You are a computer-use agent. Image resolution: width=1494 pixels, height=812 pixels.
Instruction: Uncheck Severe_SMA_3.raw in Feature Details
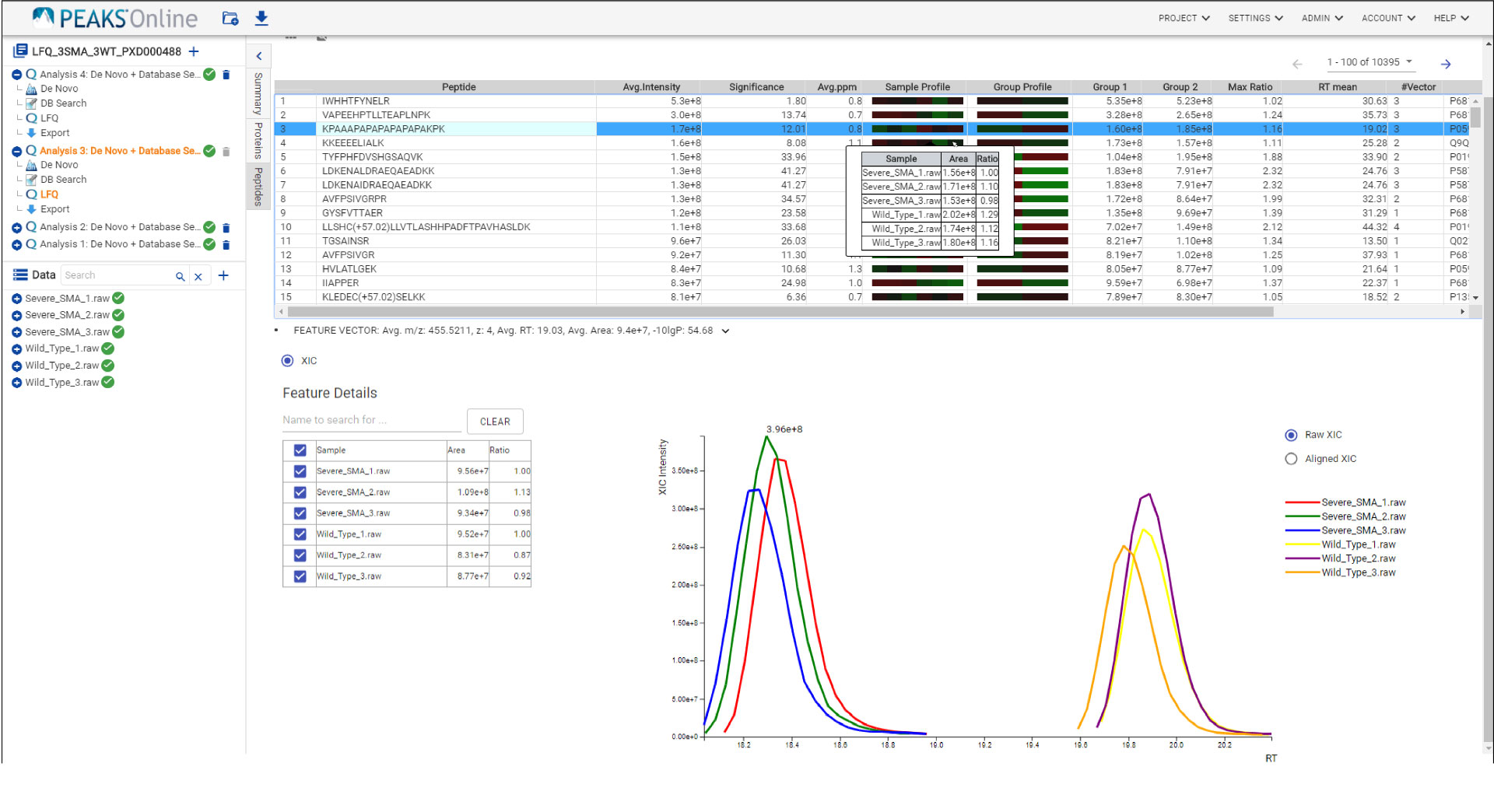[x=300, y=513]
